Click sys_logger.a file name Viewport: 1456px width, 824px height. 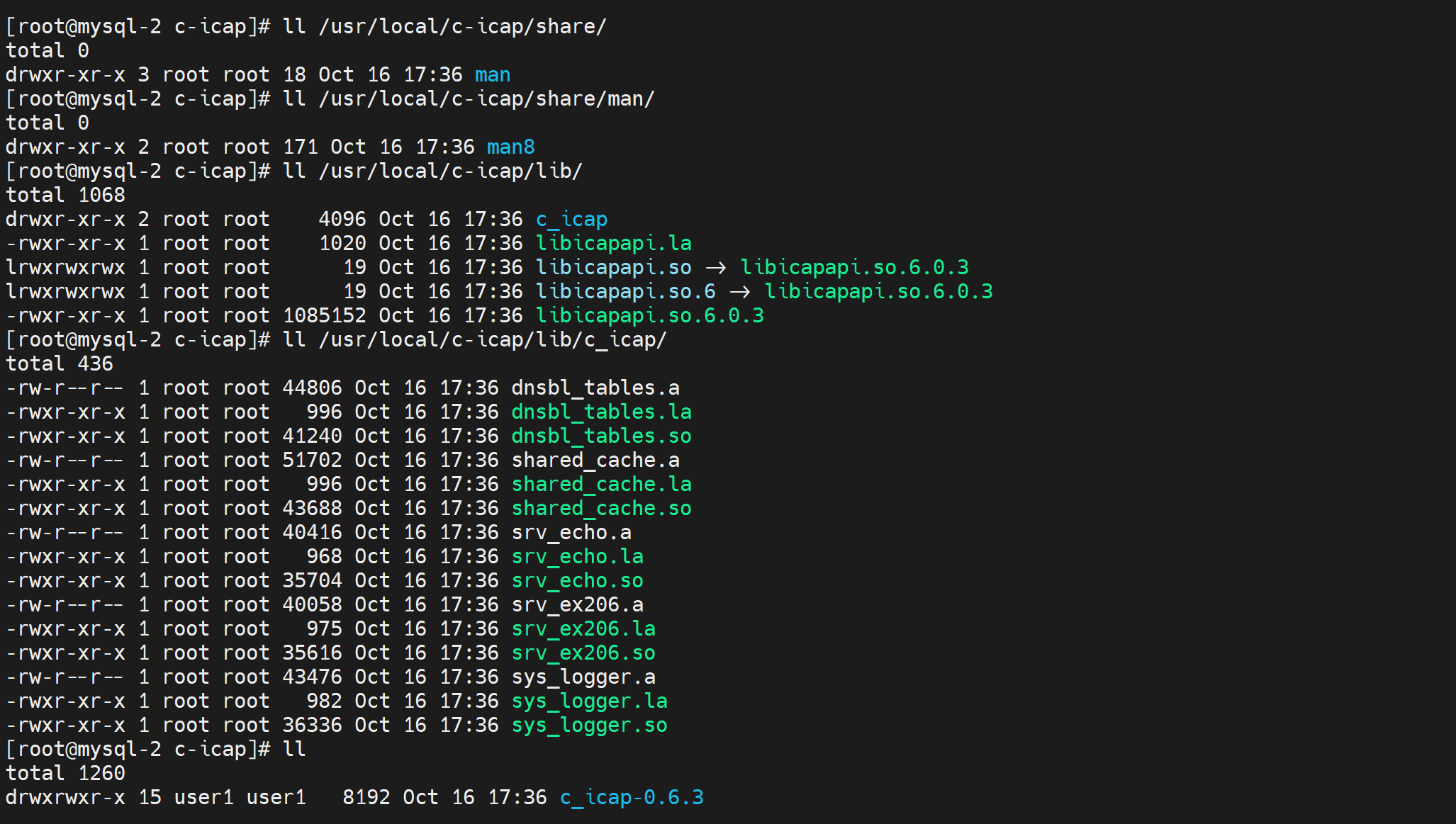point(583,677)
